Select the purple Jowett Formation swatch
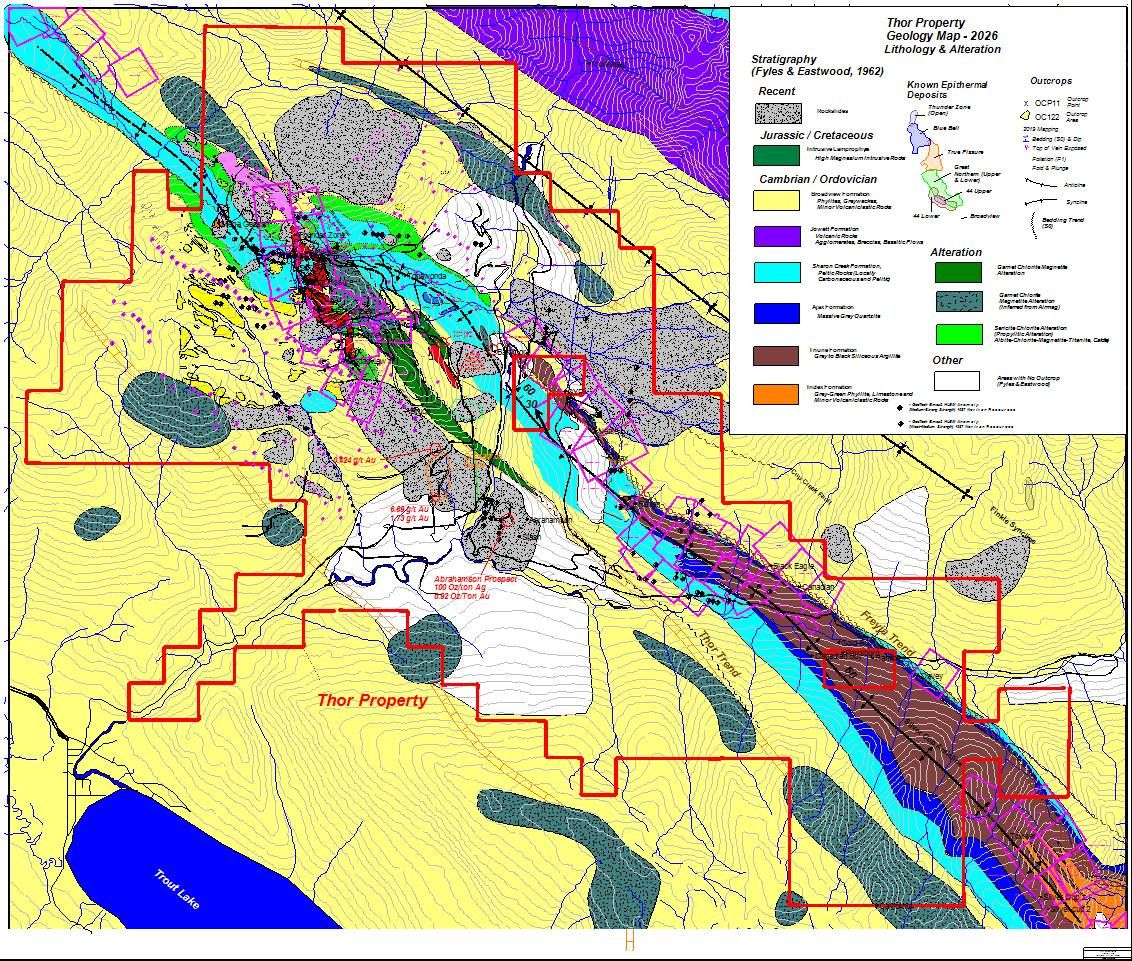The height and width of the screenshot is (961, 1132). pos(777,236)
